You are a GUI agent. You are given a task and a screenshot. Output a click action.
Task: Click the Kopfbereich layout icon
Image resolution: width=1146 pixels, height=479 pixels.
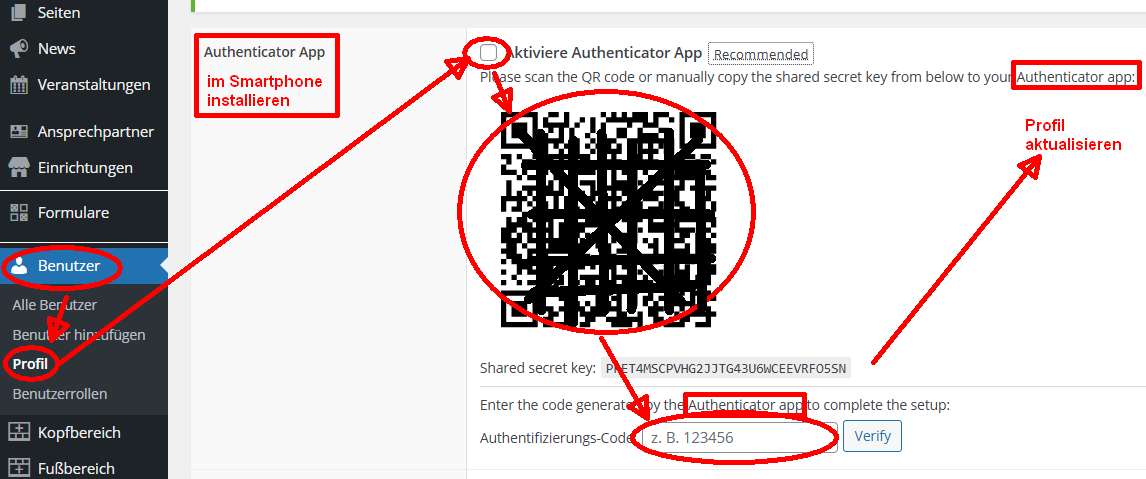tap(19, 432)
